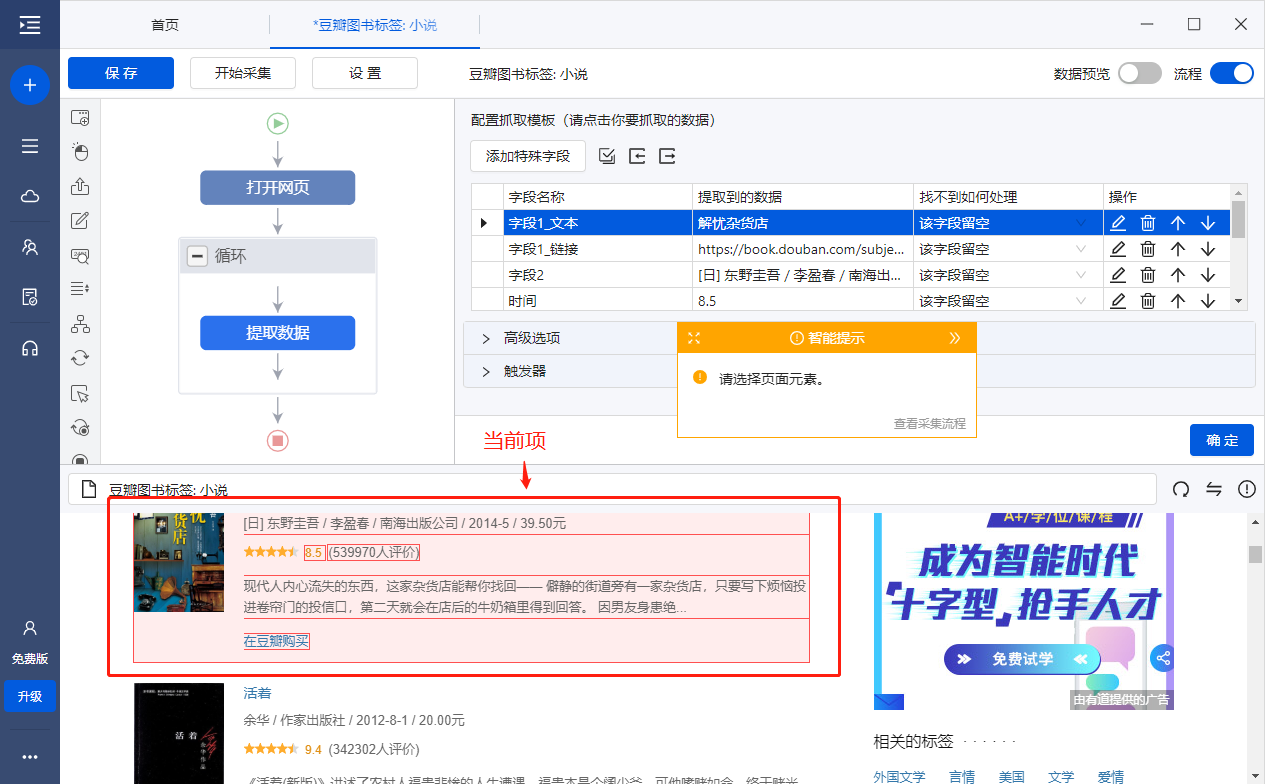Open customer support headset icon

[30, 348]
